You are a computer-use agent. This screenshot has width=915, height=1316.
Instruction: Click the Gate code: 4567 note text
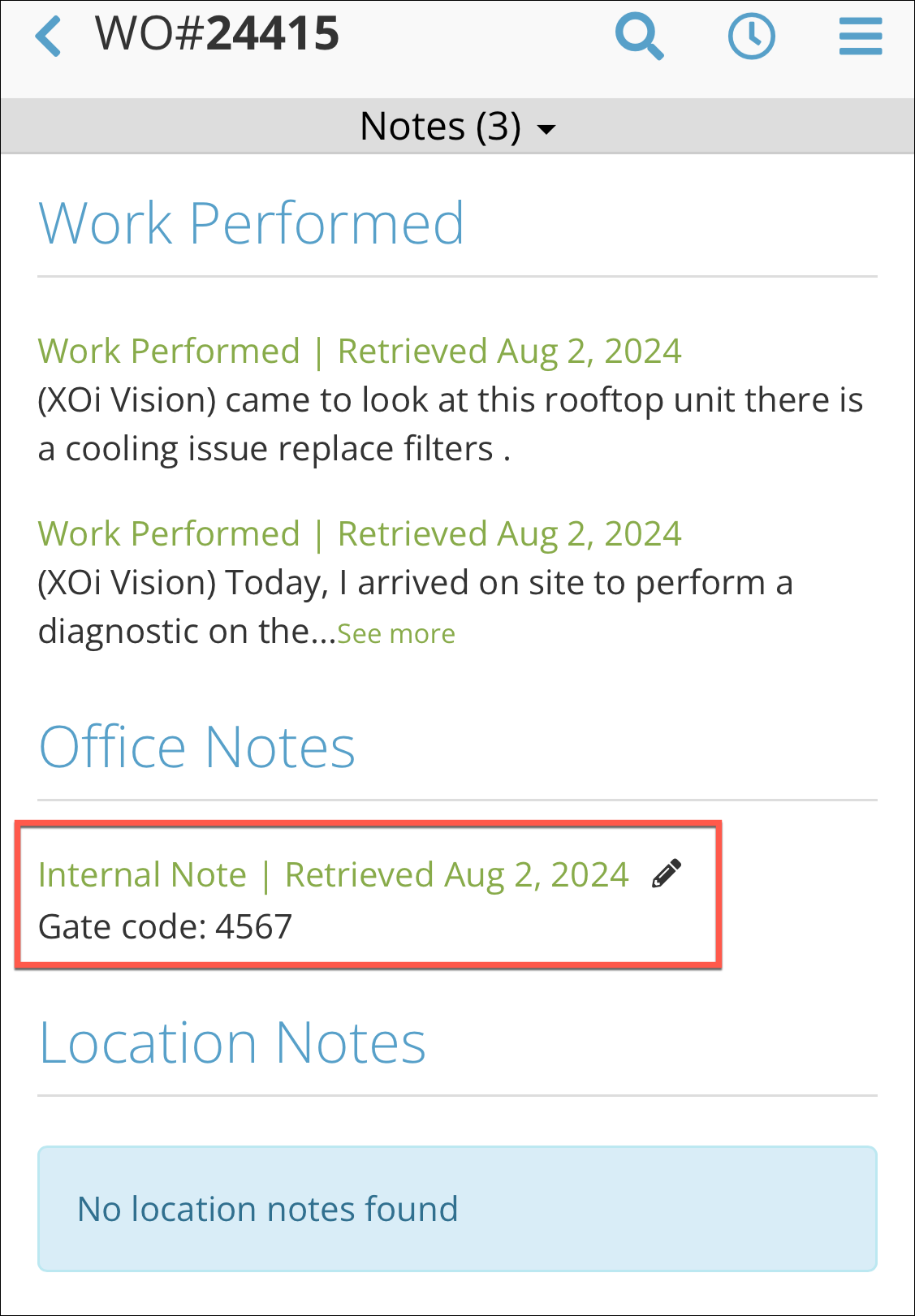click(165, 926)
